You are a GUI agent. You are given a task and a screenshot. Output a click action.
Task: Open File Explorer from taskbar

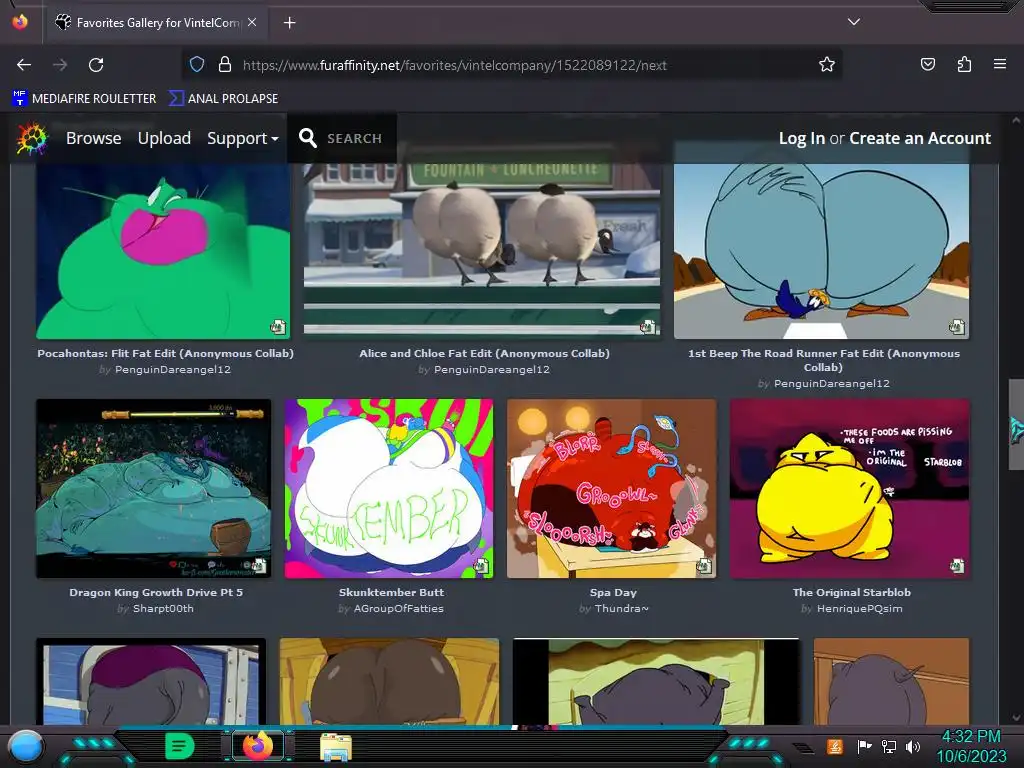pos(336,747)
